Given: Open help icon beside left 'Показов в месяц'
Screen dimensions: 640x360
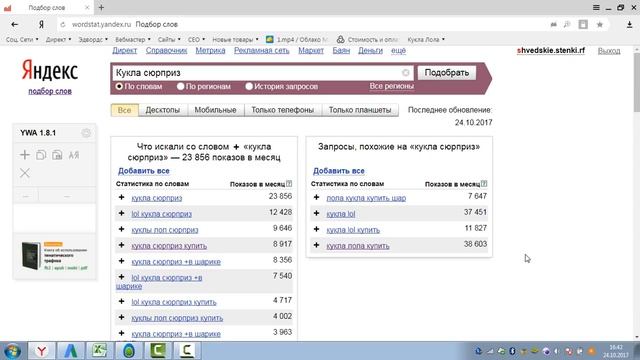Looking at the screenshot, I should pos(289,184).
